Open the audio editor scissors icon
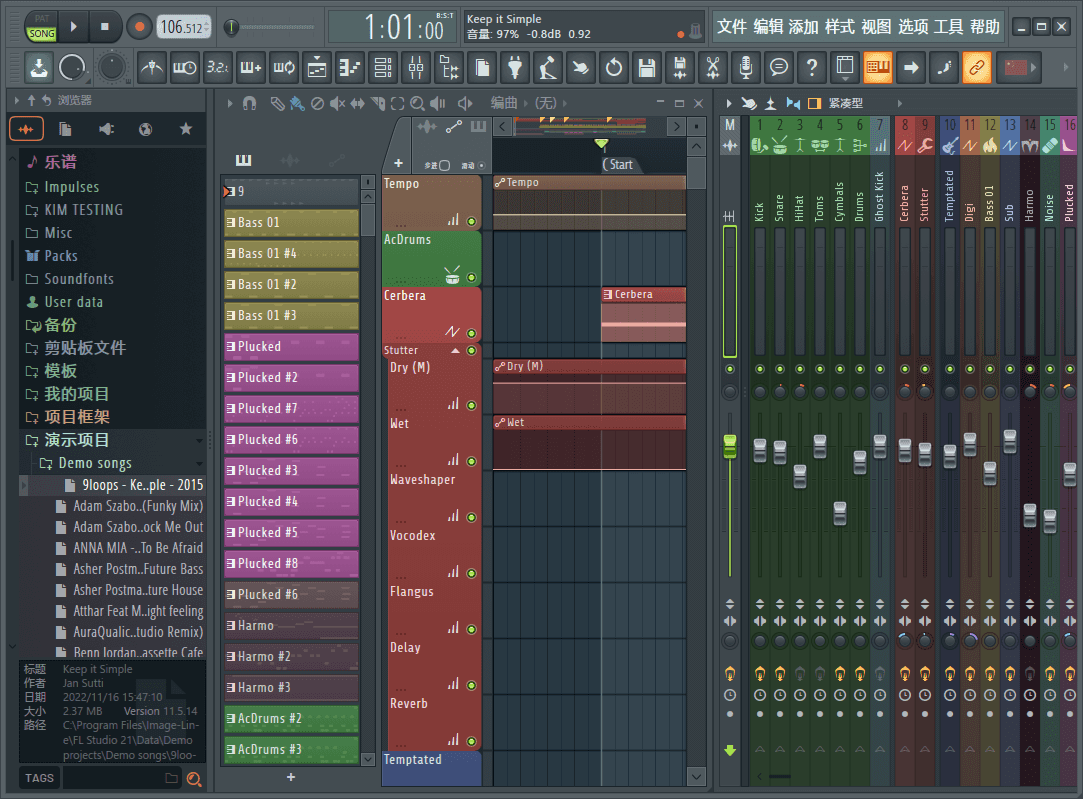Viewport: 1083px width, 799px height. tap(713, 68)
